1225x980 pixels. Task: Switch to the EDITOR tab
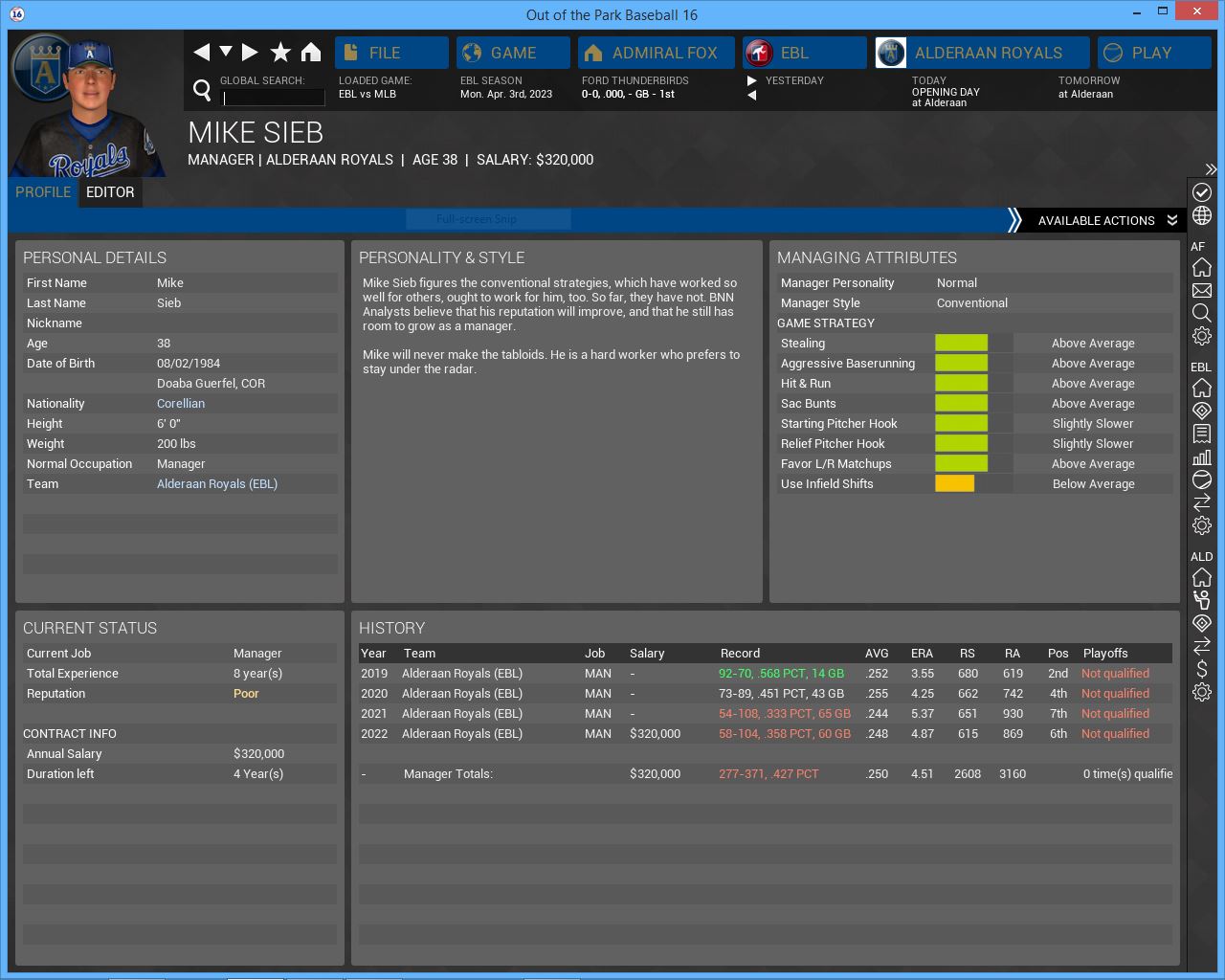[110, 192]
